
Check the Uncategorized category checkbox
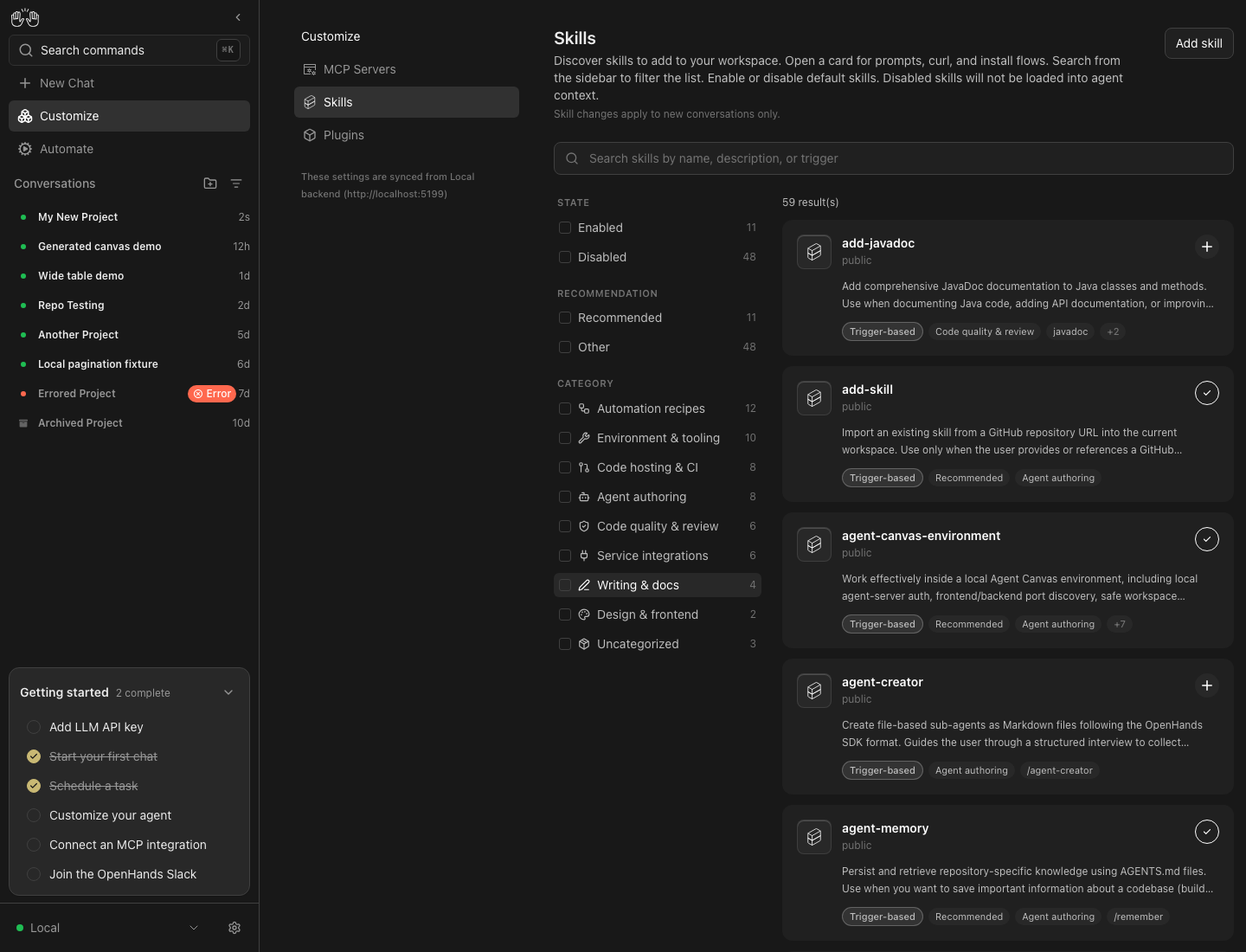click(x=565, y=644)
